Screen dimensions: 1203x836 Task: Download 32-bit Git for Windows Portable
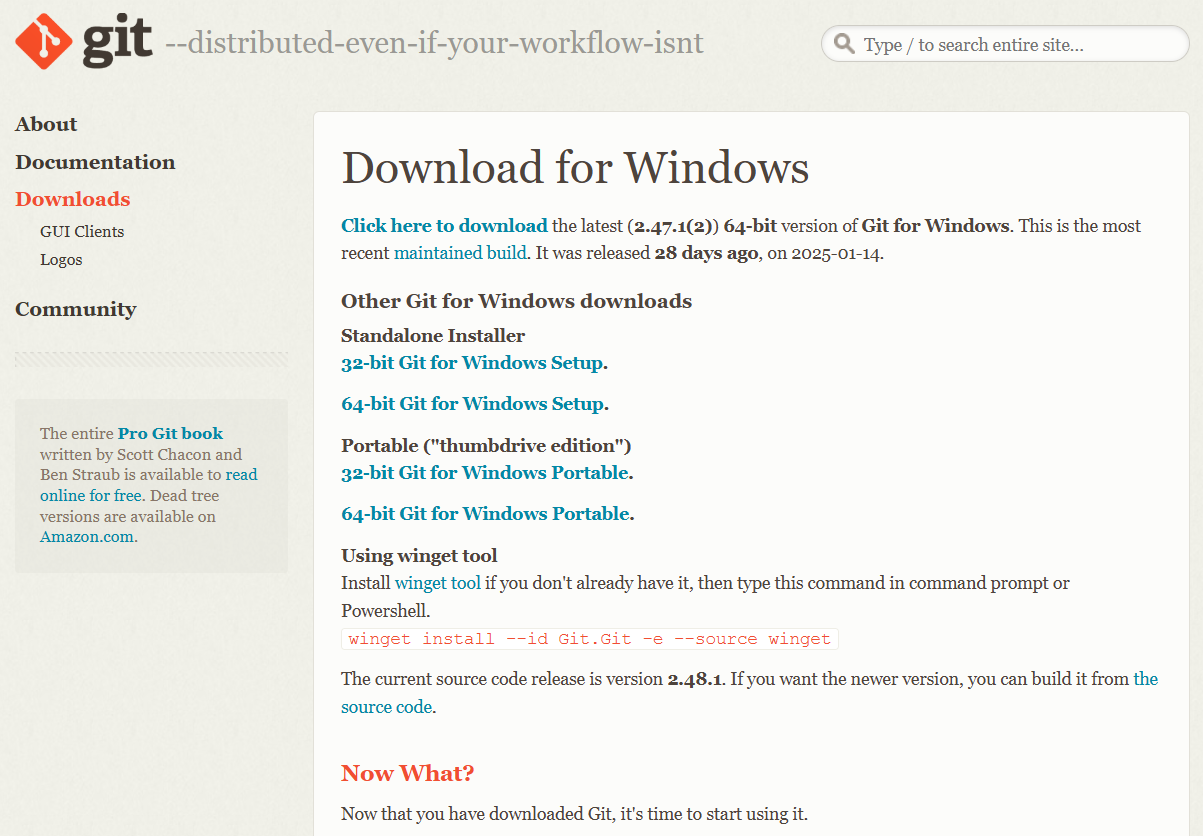click(x=485, y=473)
